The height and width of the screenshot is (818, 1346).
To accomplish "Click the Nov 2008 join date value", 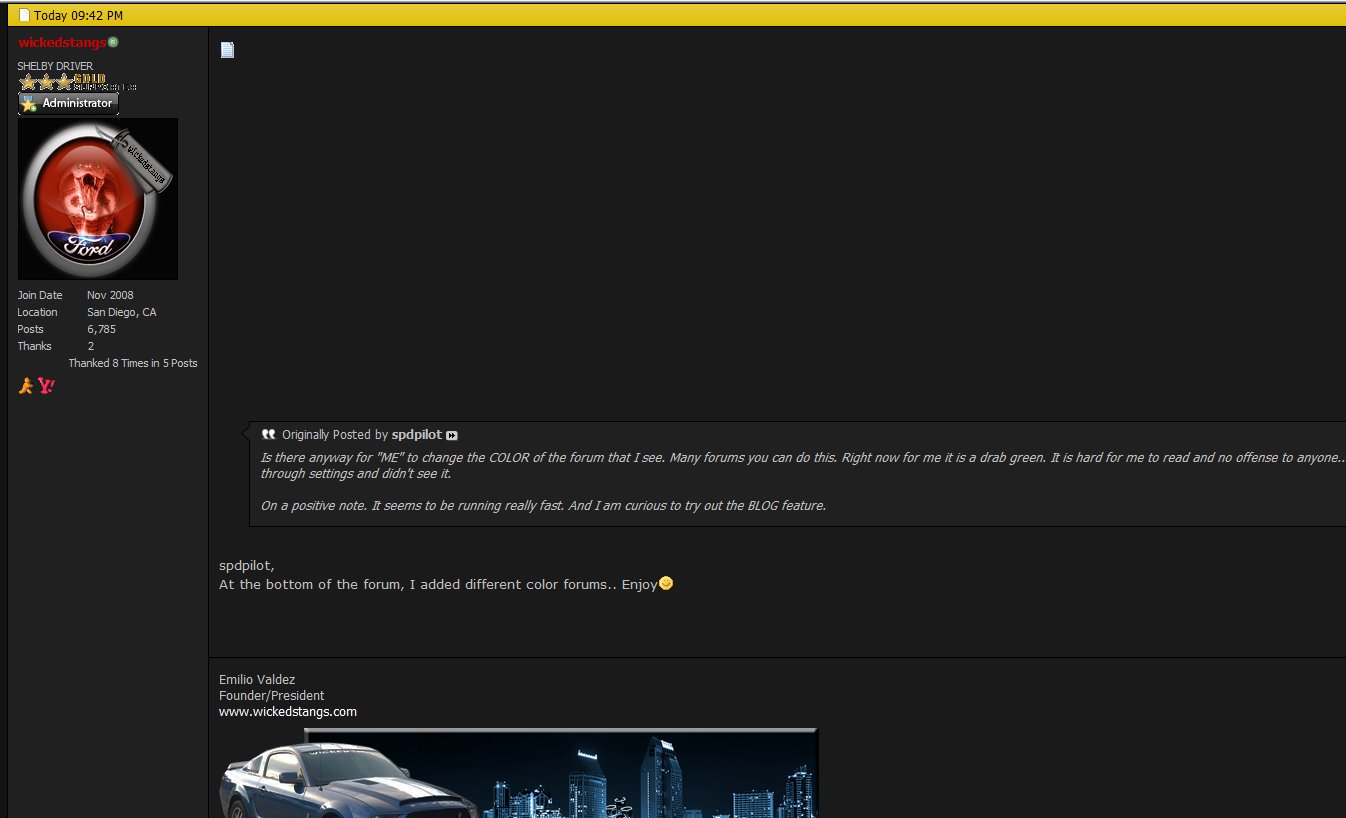I will click(110, 295).
